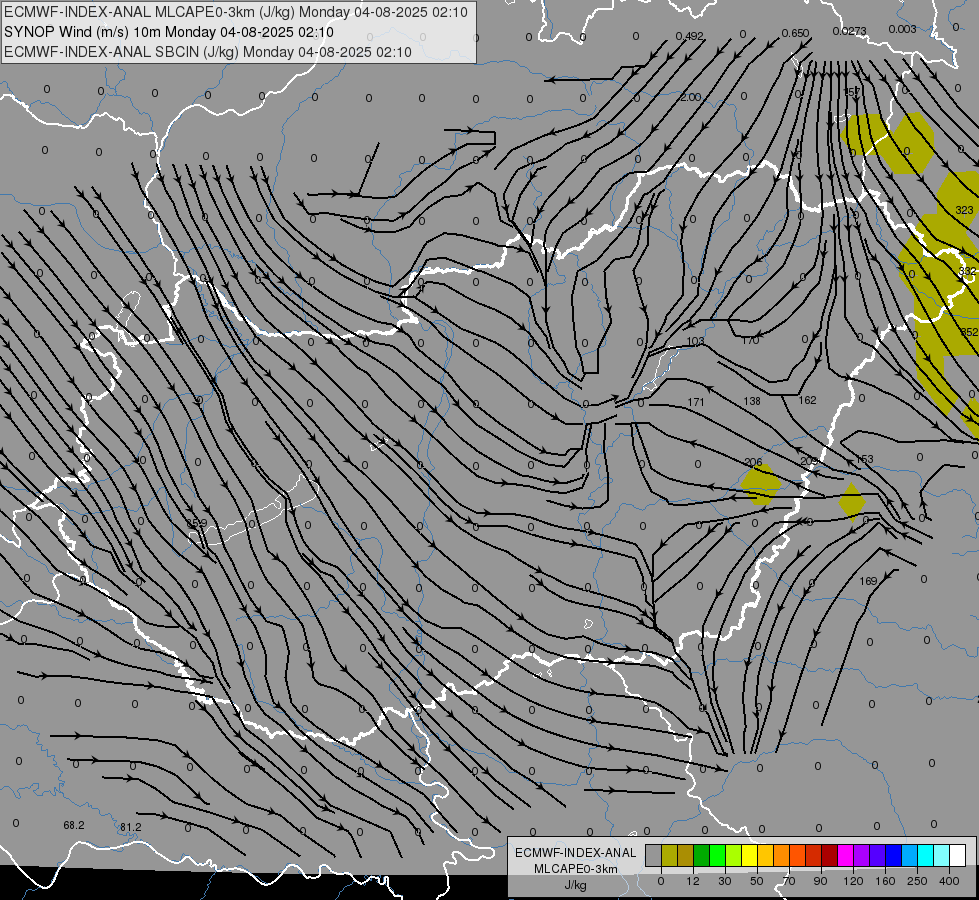
Task: Click map value 0.003
Action: click(x=902, y=29)
